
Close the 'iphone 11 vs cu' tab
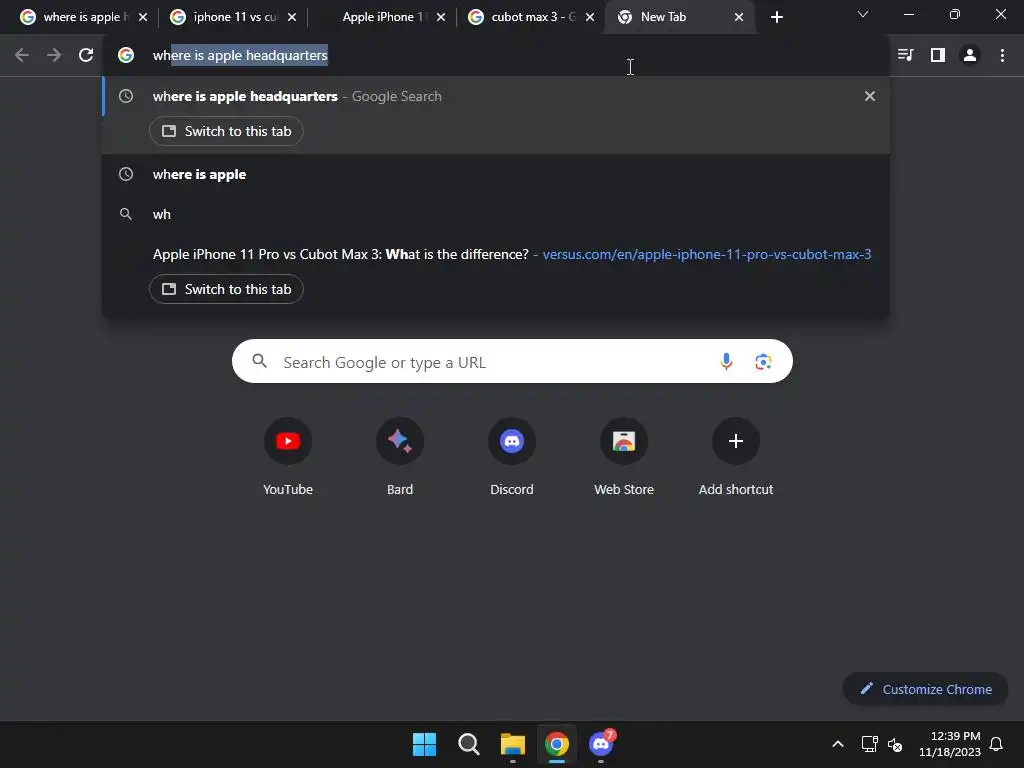(292, 17)
